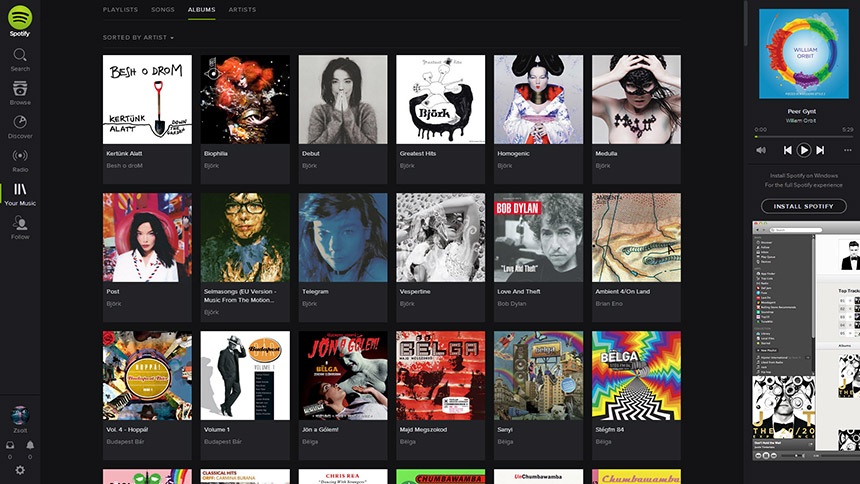Open the Ambient 4/On Land cover
Image resolution: width=860 pixels, height=484 pixels.
click(x=636, y=238)
